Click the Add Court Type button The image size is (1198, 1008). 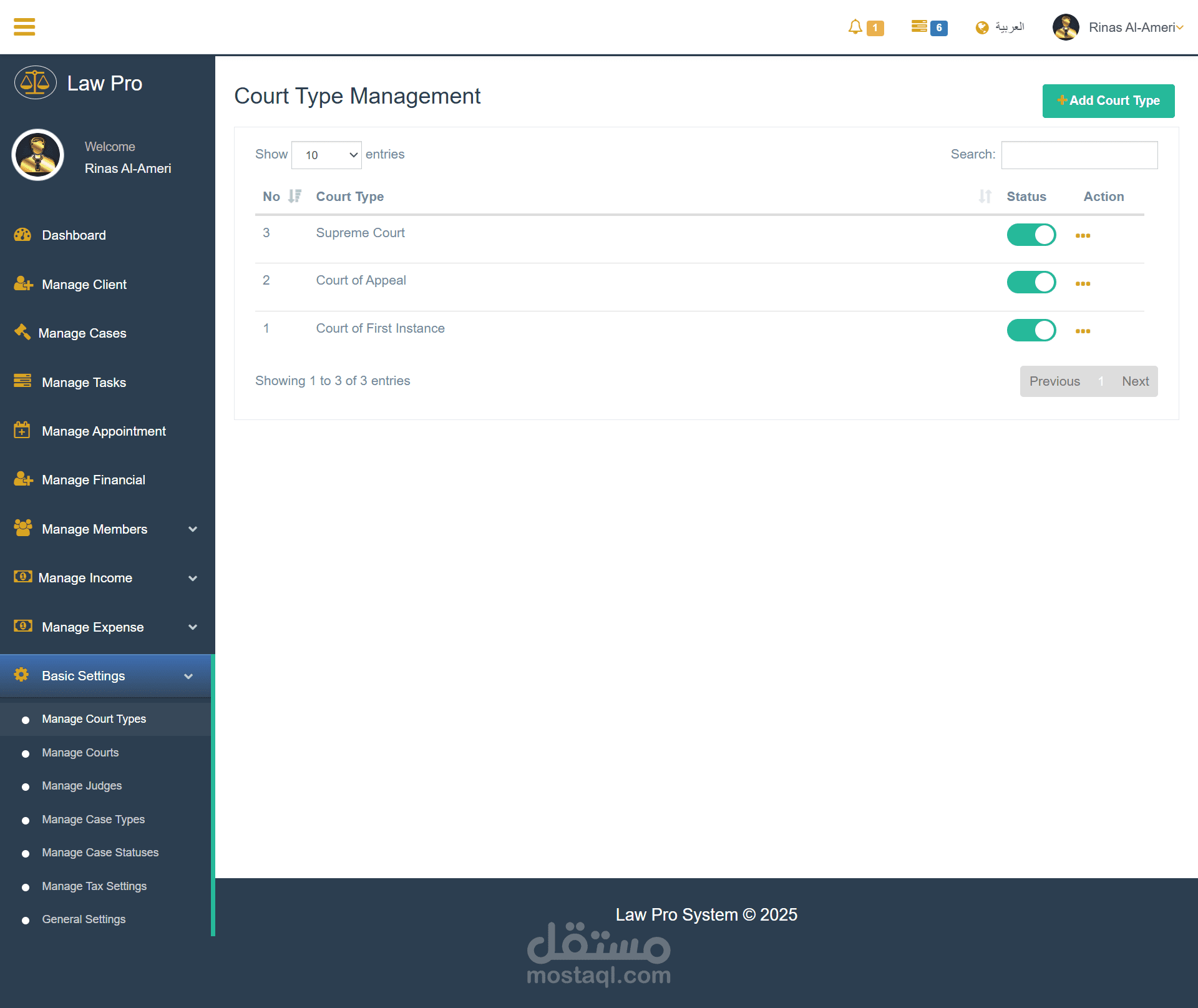coord(1108,100)
